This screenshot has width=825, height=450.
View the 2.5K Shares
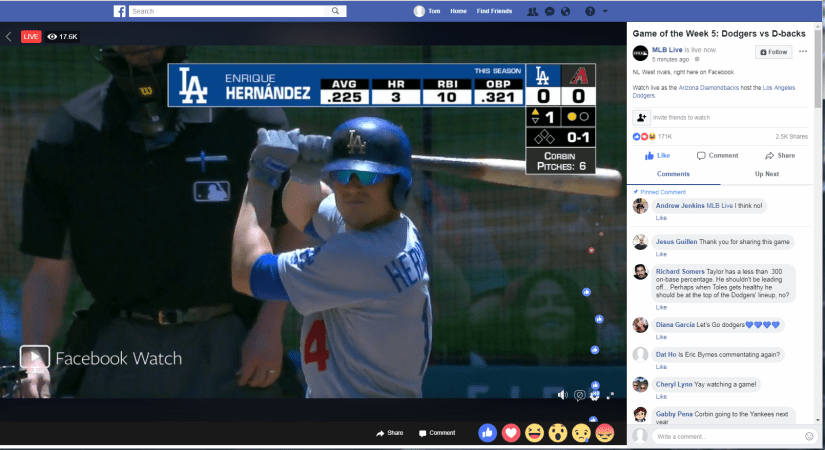791,136
